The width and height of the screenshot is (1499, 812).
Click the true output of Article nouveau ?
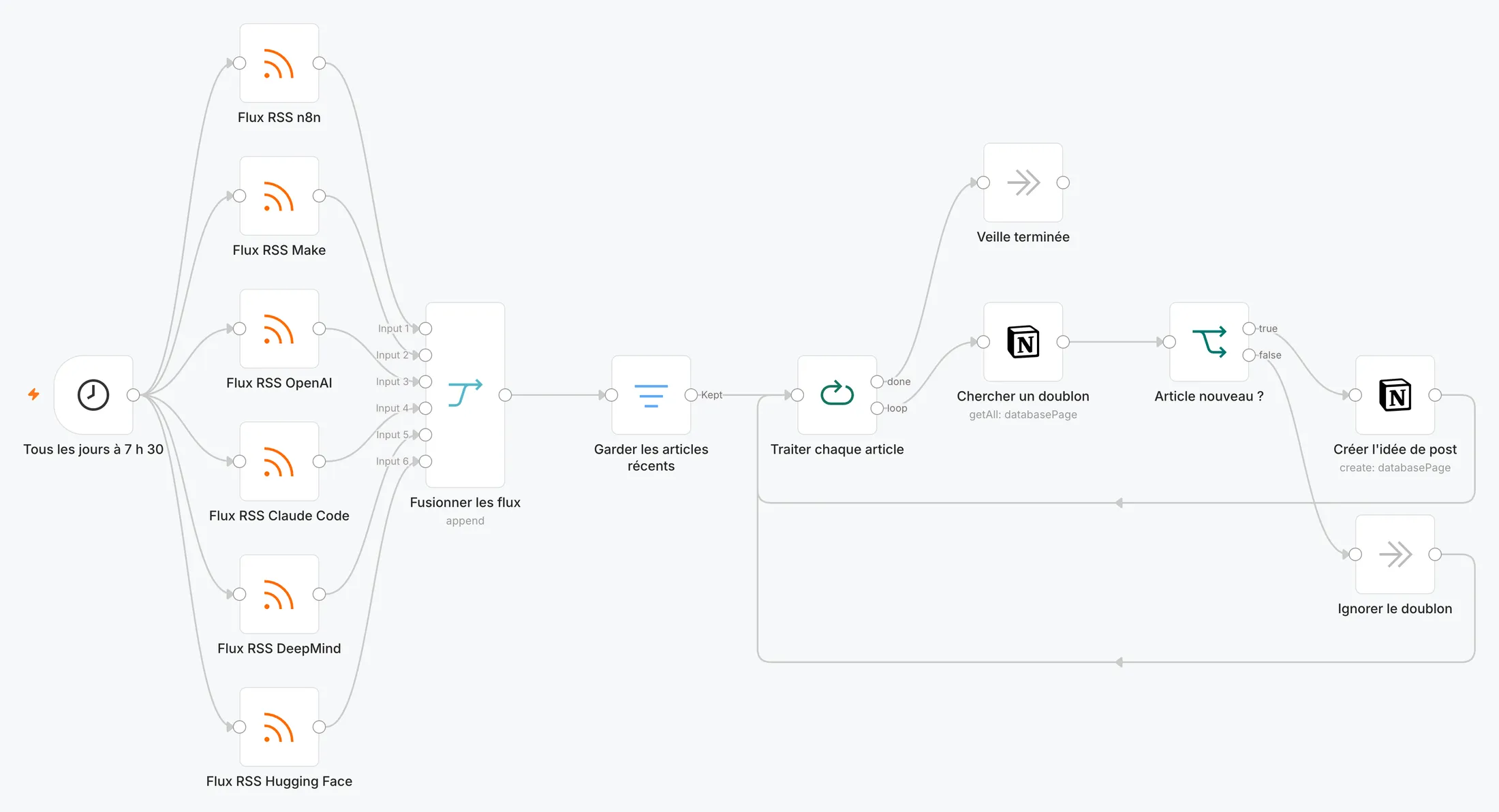pos(1249,329)
